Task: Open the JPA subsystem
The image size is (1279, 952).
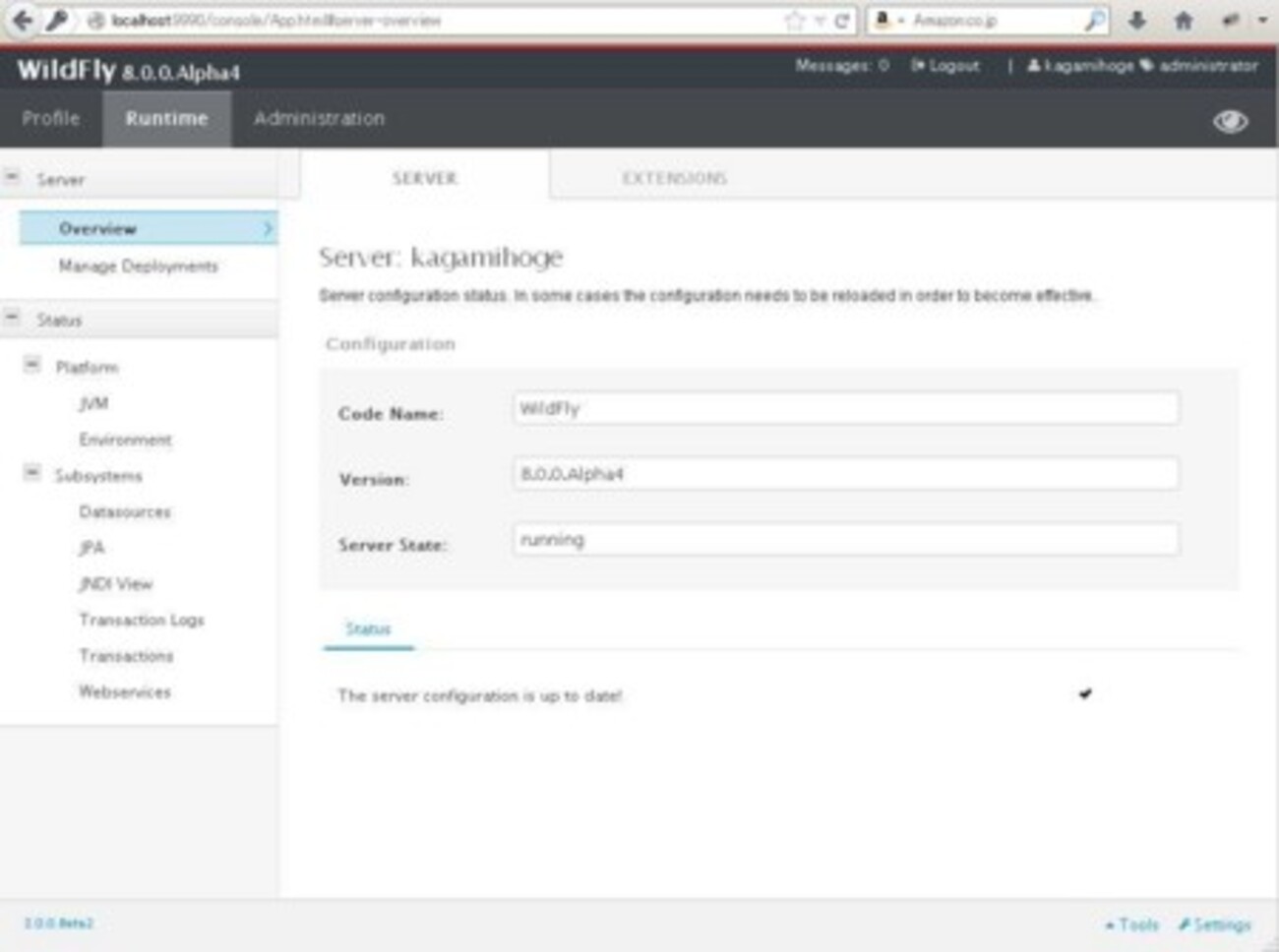Action: point(91,548)
